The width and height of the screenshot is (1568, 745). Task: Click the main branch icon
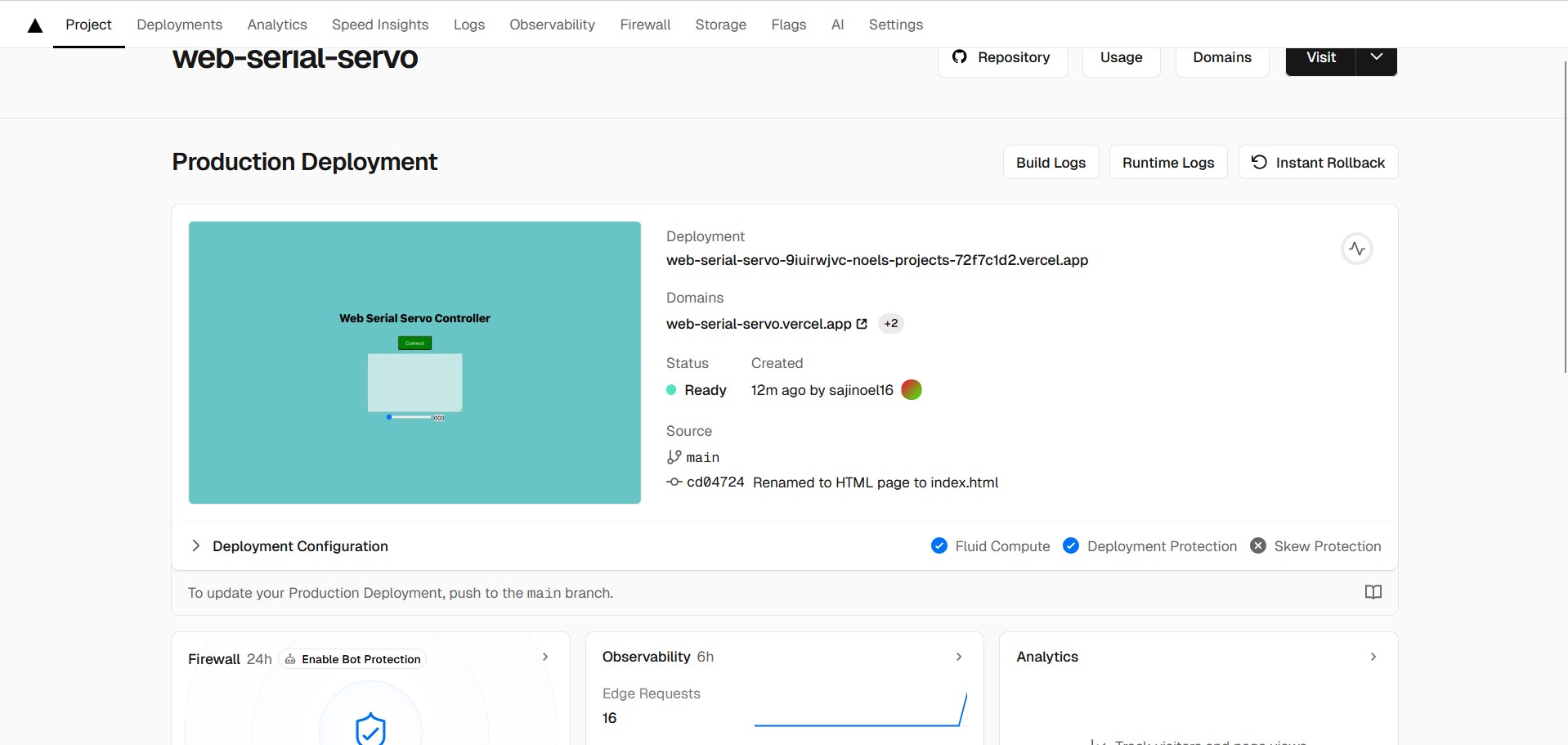tap(674, 457)
